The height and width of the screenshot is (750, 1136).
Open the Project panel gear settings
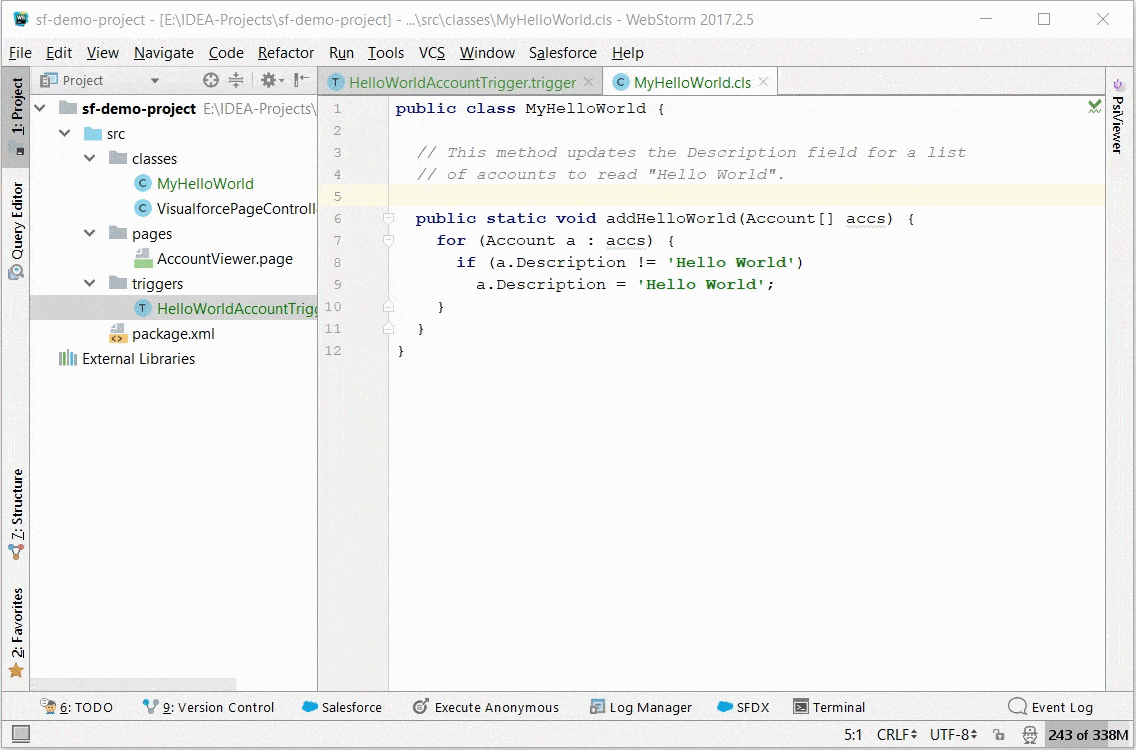[x=272, y=80]
